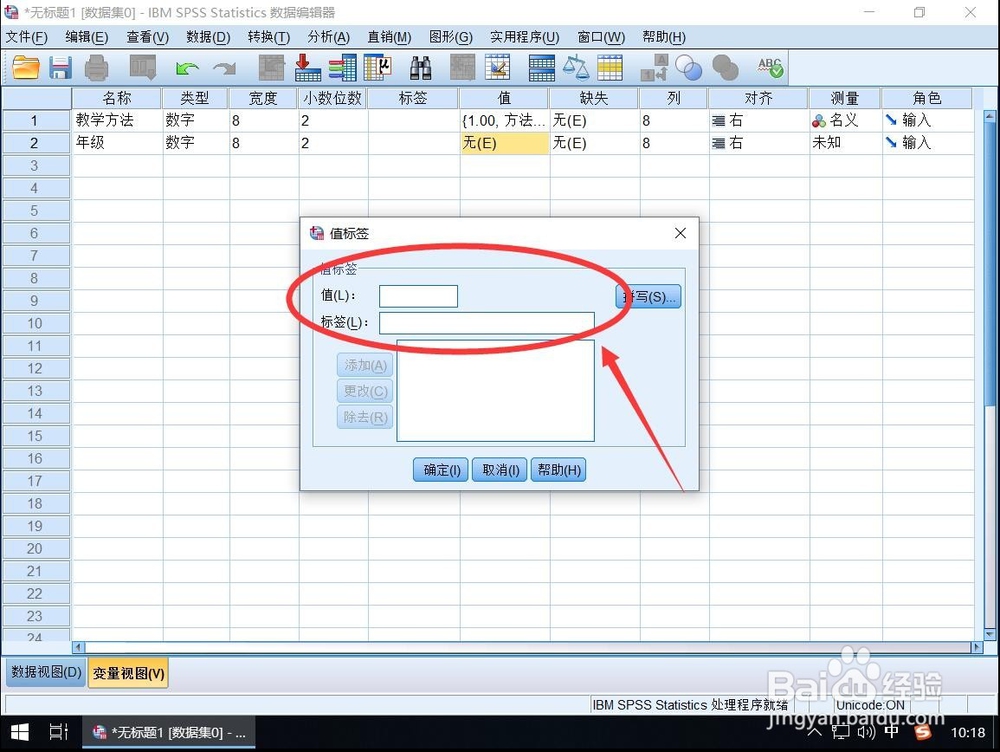This screenshot has height=752, width=1000.
Task: Save the dataset with the floppy disk icon
Action: [61, 68]
